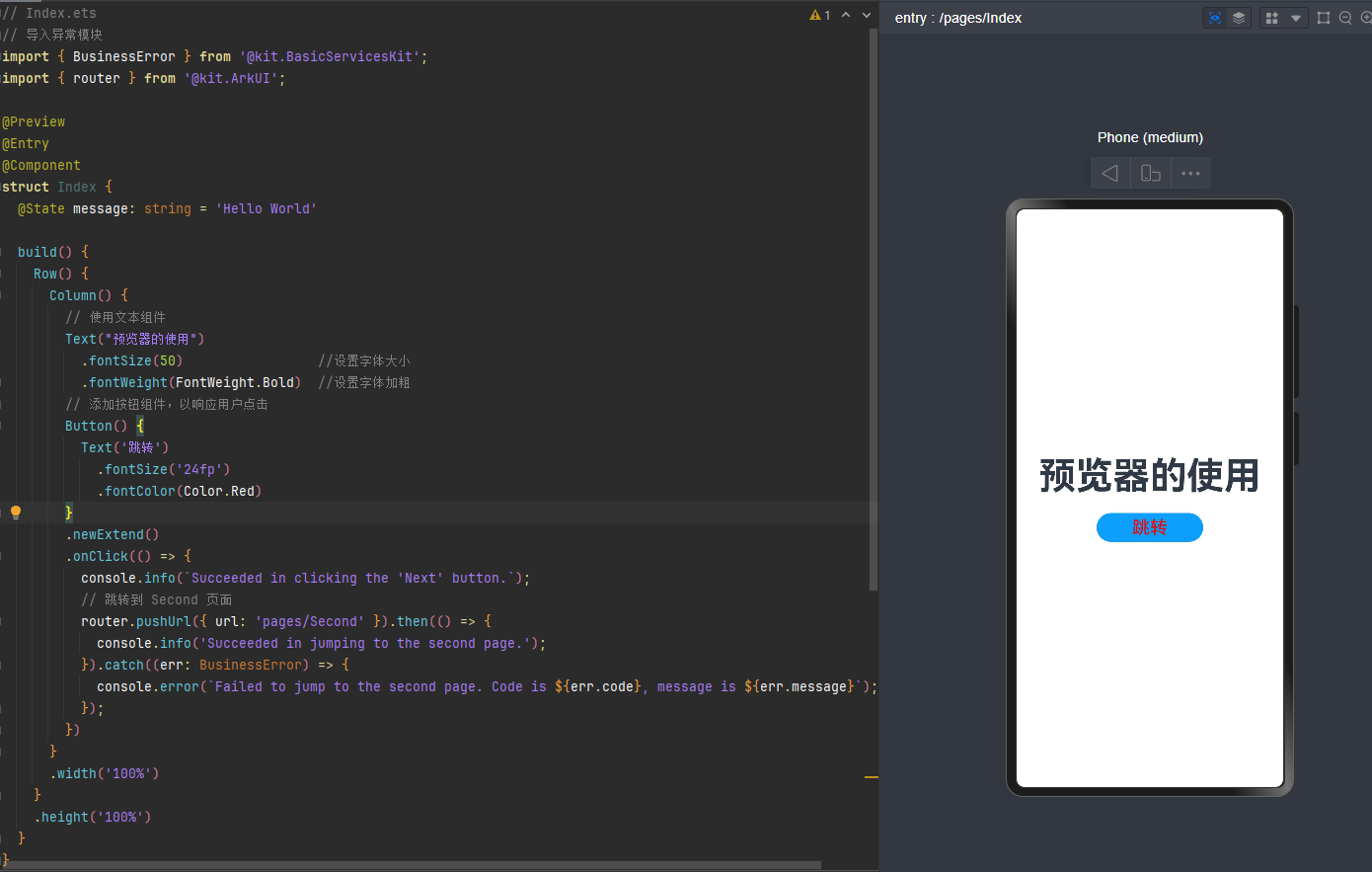Click the console.error line
This screenshot has height=872, width=1372.
tap(488, 686)
